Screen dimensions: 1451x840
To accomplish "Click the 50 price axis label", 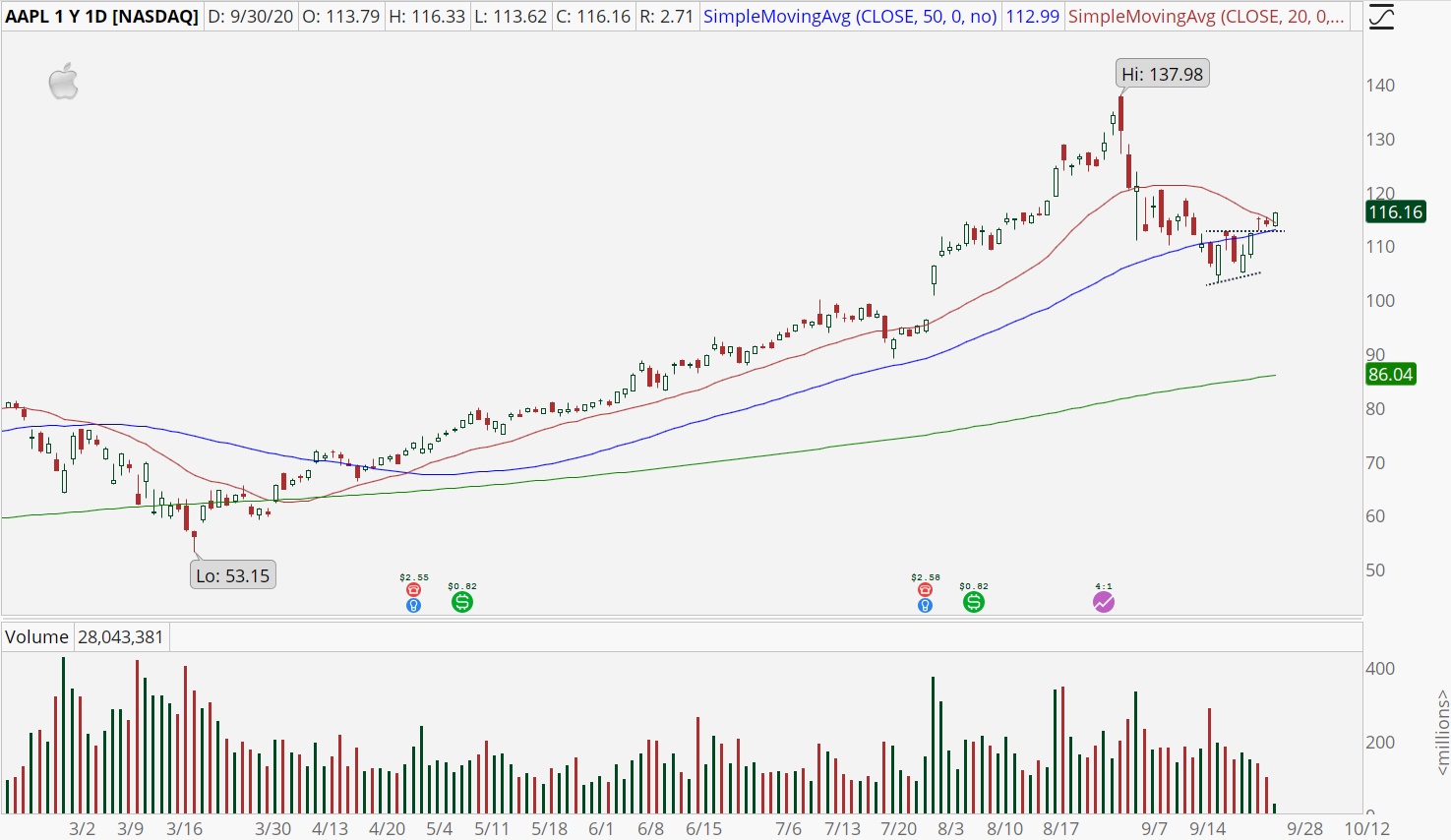I will tap(1375, 570).
